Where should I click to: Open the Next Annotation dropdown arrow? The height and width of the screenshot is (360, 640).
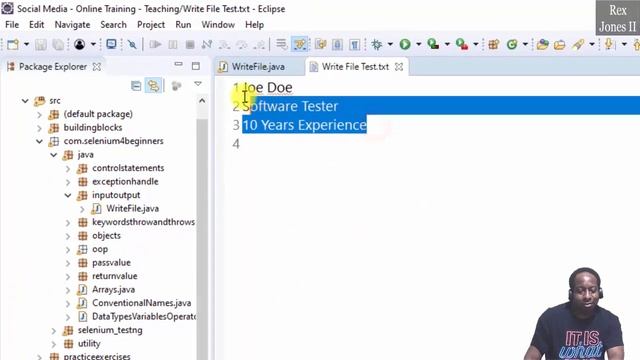(x=624, y=44)
